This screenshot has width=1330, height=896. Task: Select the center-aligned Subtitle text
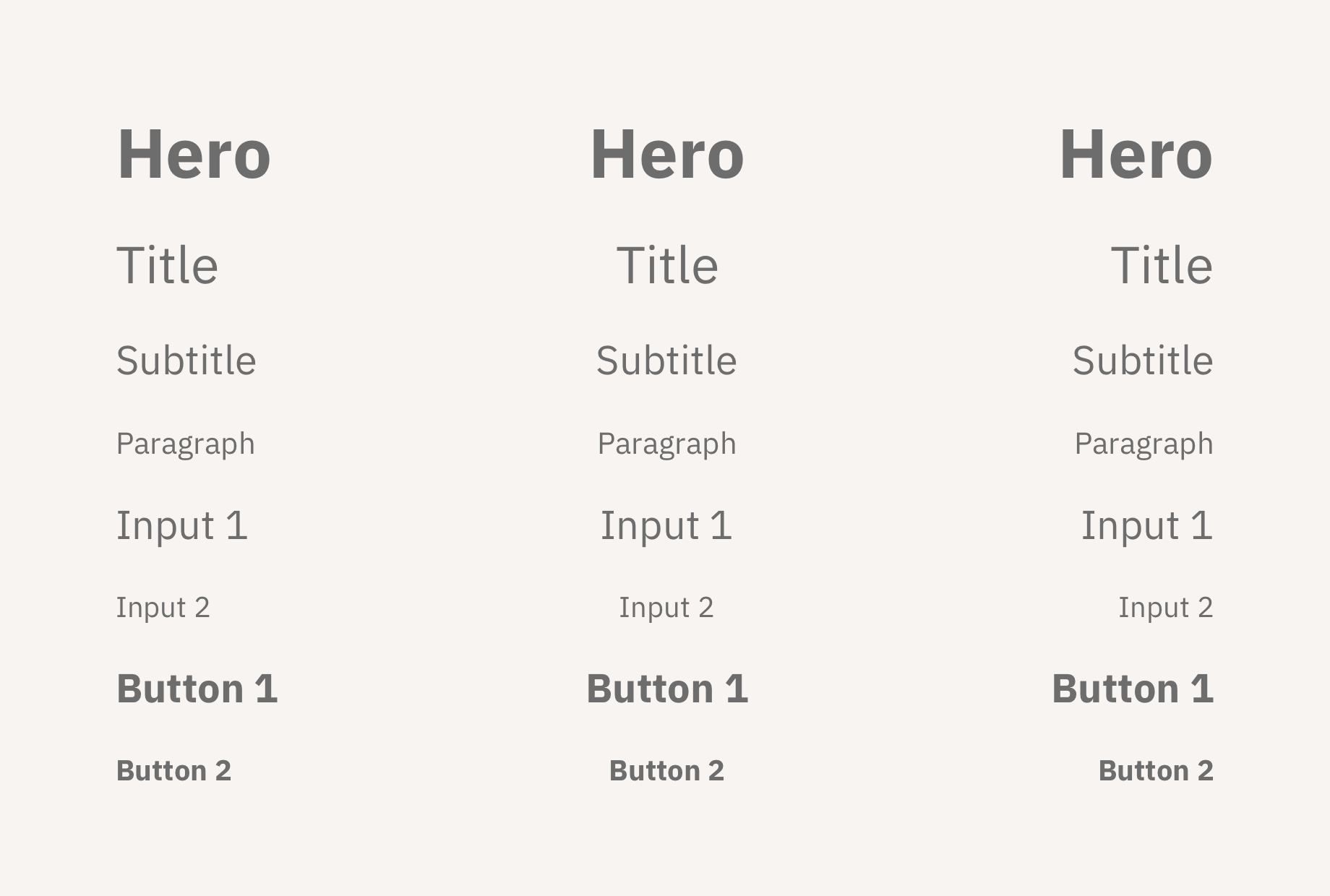666,360
